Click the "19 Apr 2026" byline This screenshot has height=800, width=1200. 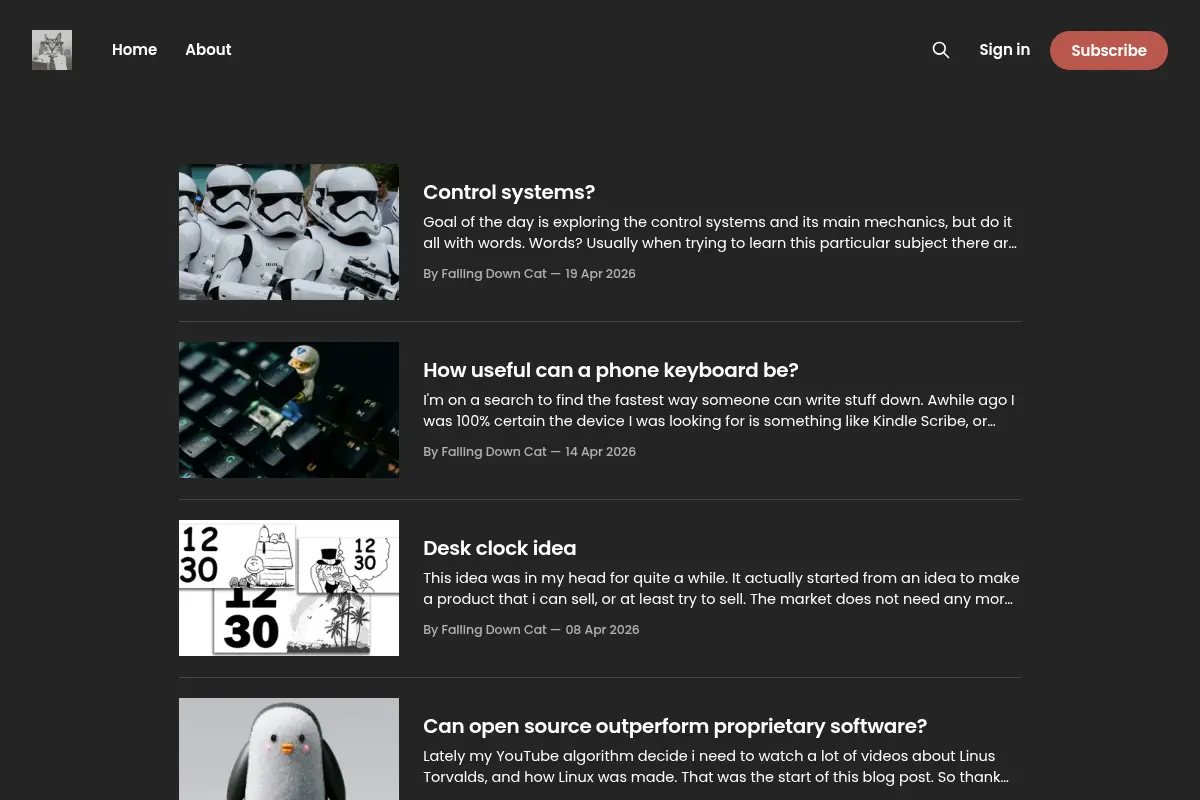click(x=530, y=274)
